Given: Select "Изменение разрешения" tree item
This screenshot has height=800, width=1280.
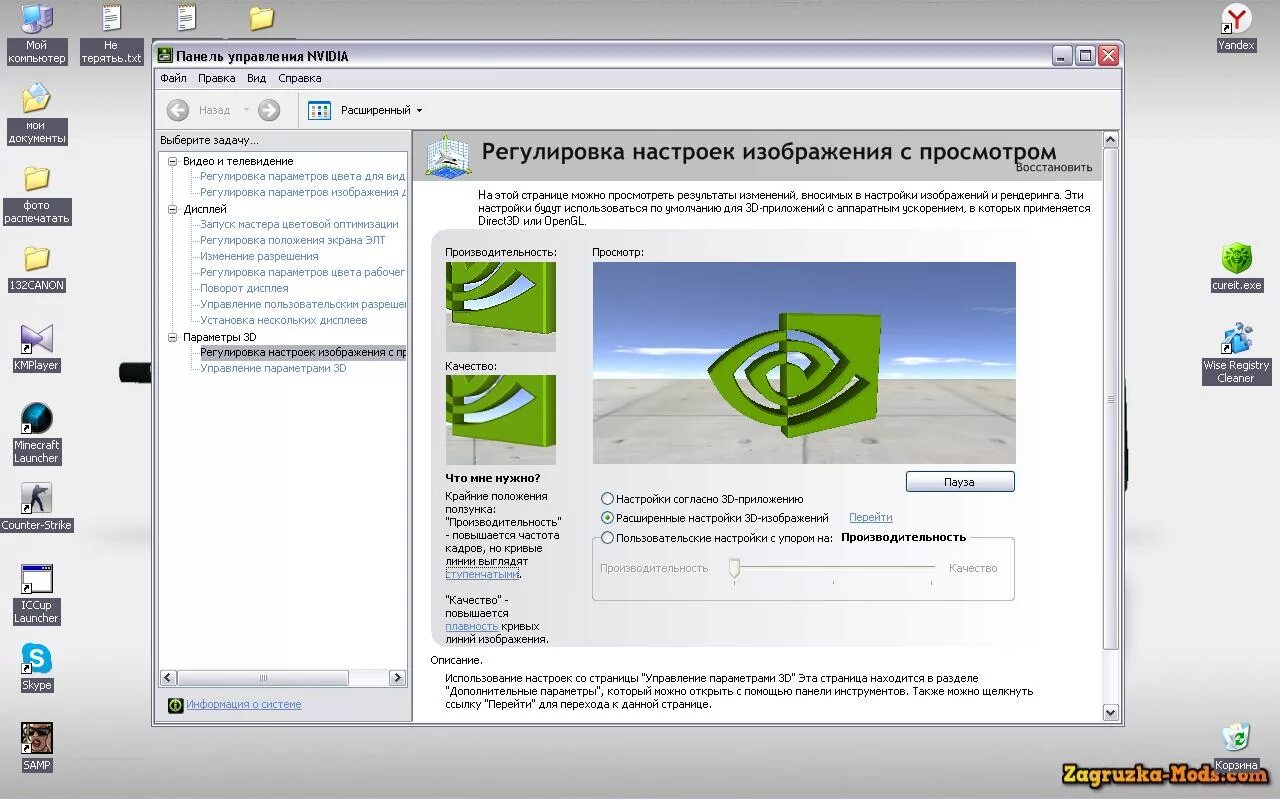Looking at the screenshot, I should pyautogui.click(x=259, y=257).
